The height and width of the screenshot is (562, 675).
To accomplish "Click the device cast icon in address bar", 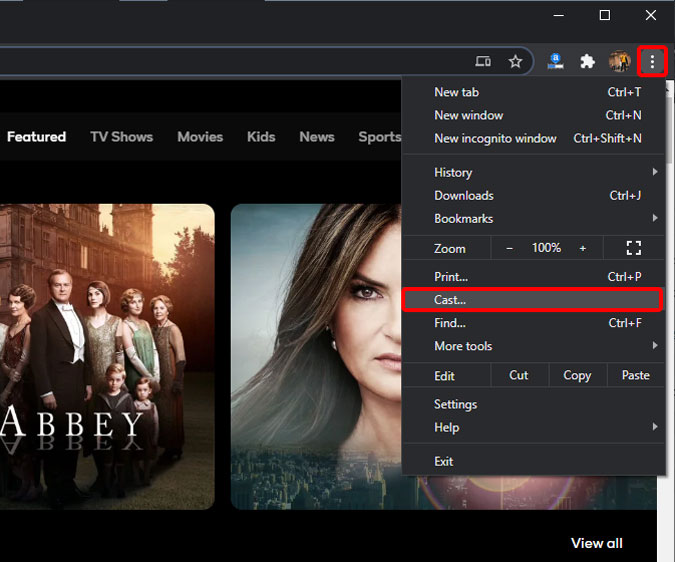I will point(483,62).
